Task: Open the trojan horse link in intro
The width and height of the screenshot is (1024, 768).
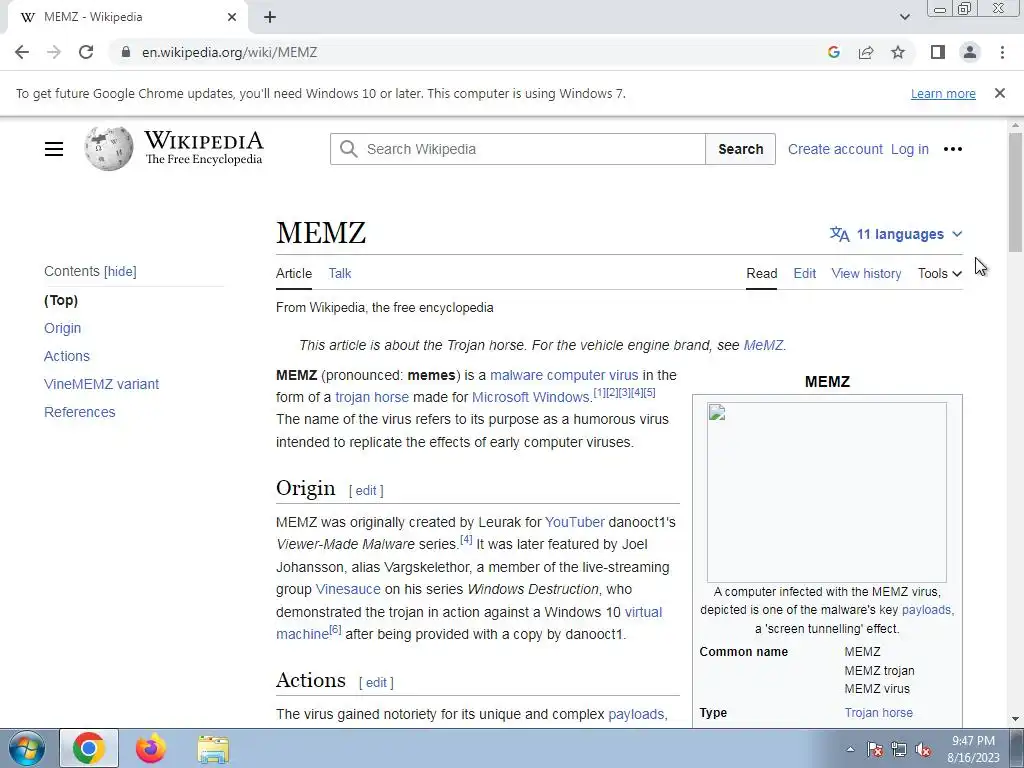Action: pyautogui.click(x=372, y=397)
